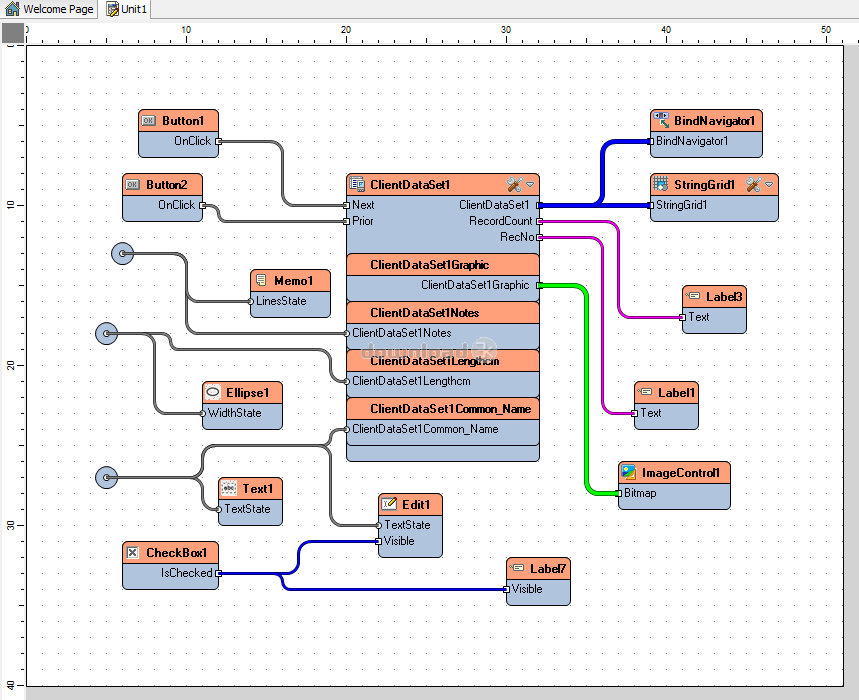Click the Button1 node's button icon
The image size is (859, 700).
(x=148, y=121)
